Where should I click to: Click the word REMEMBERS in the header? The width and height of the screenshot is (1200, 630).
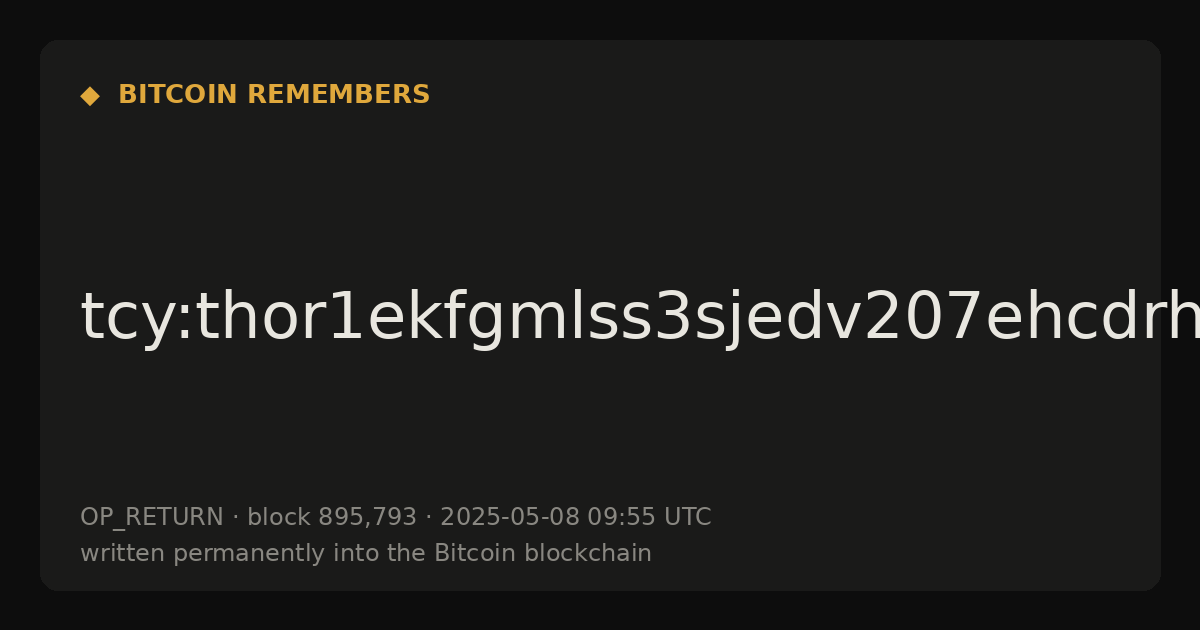point(338,95)
